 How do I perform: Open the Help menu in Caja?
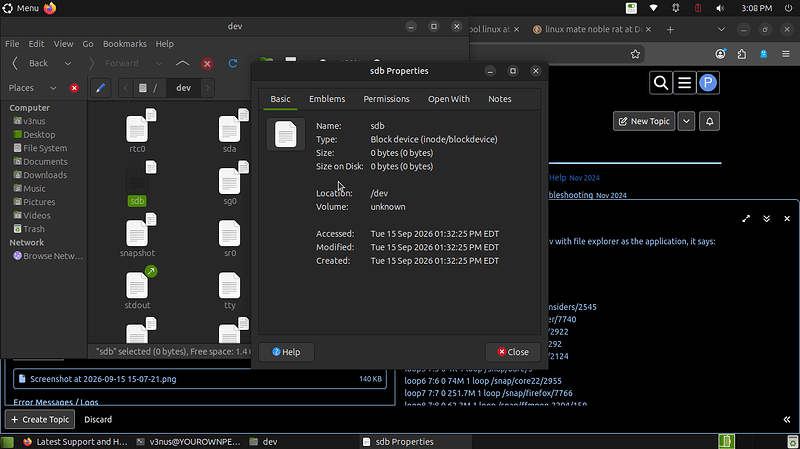[x=164, y=44]
